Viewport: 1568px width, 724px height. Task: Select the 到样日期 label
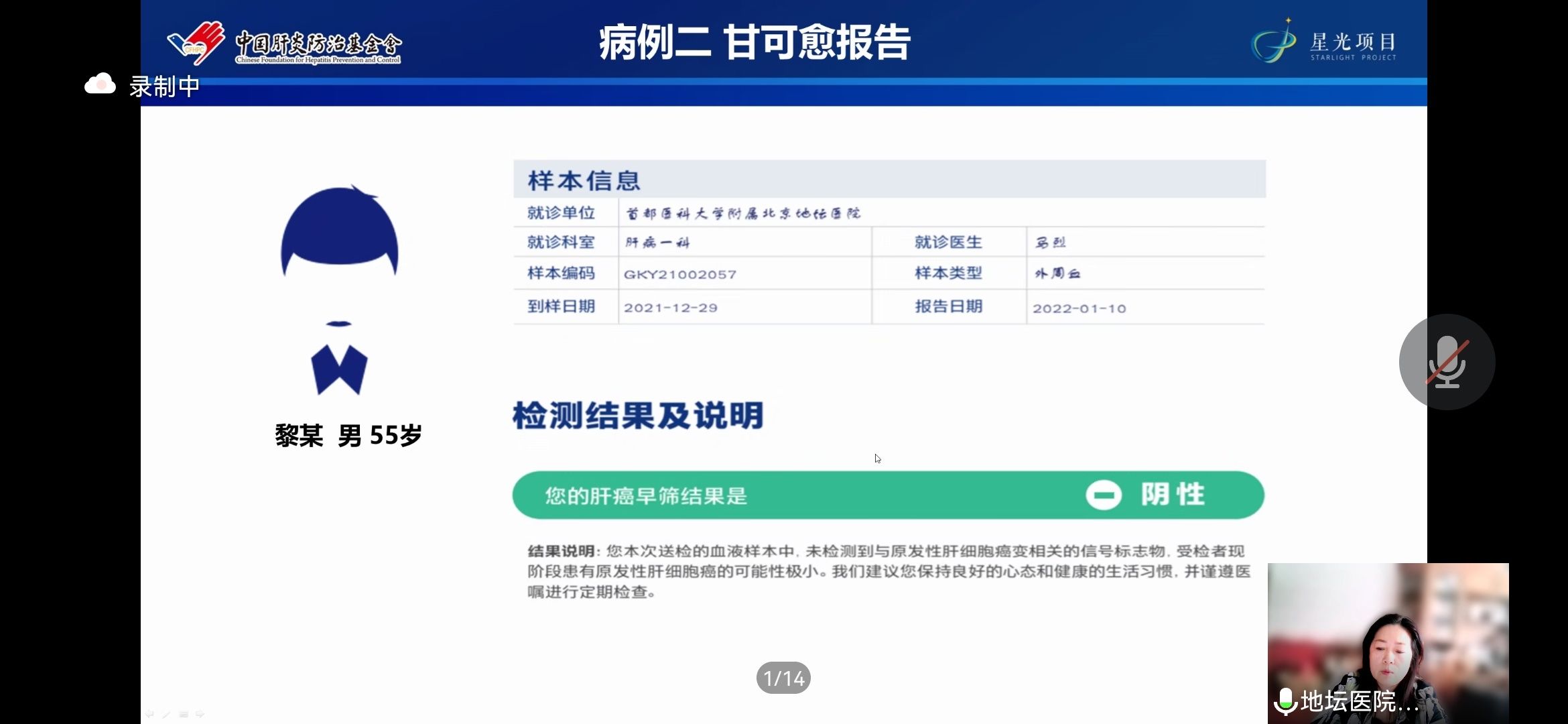tap(561, 306)
